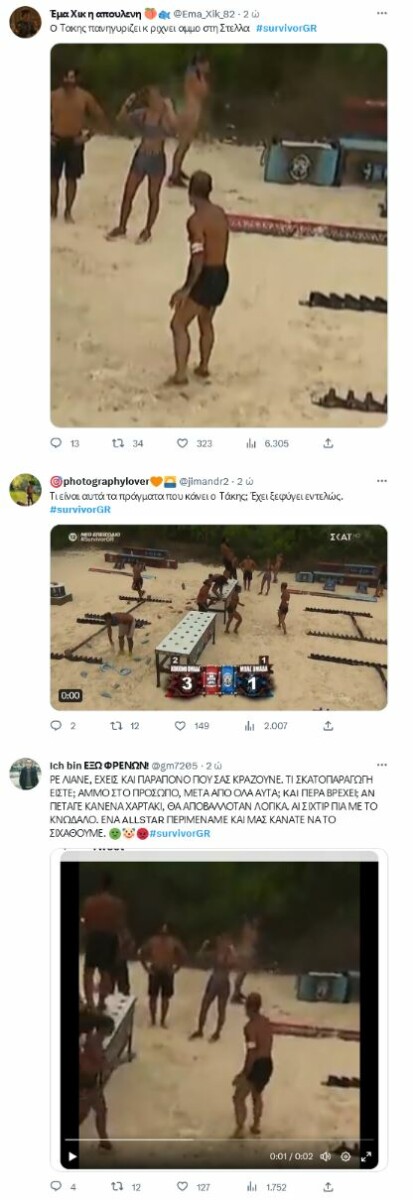The image size is (413, 1200).
Task: Seek along the third tweet's video progress bar
Action: (x=218, y=1140)
